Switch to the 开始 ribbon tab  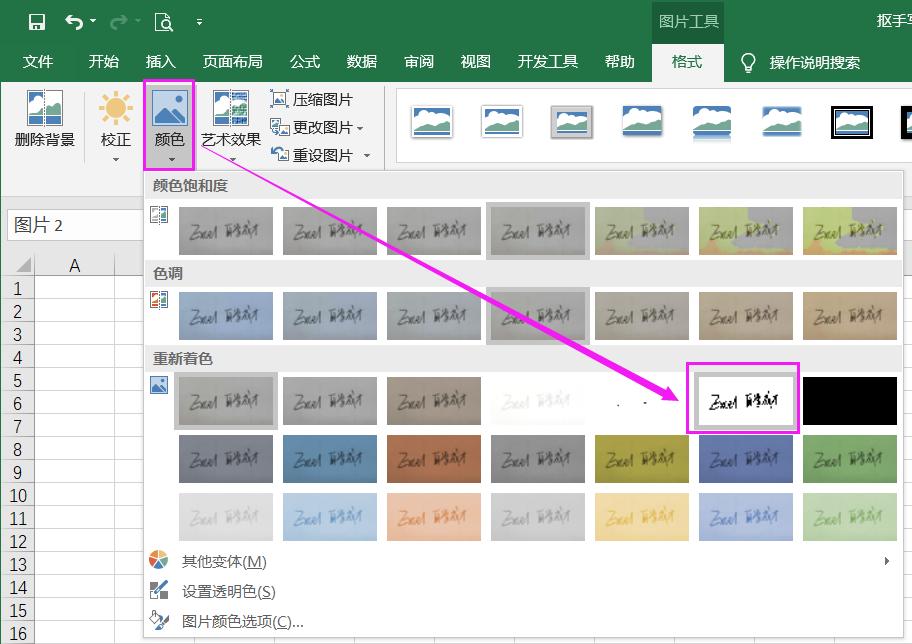[103, 61]
